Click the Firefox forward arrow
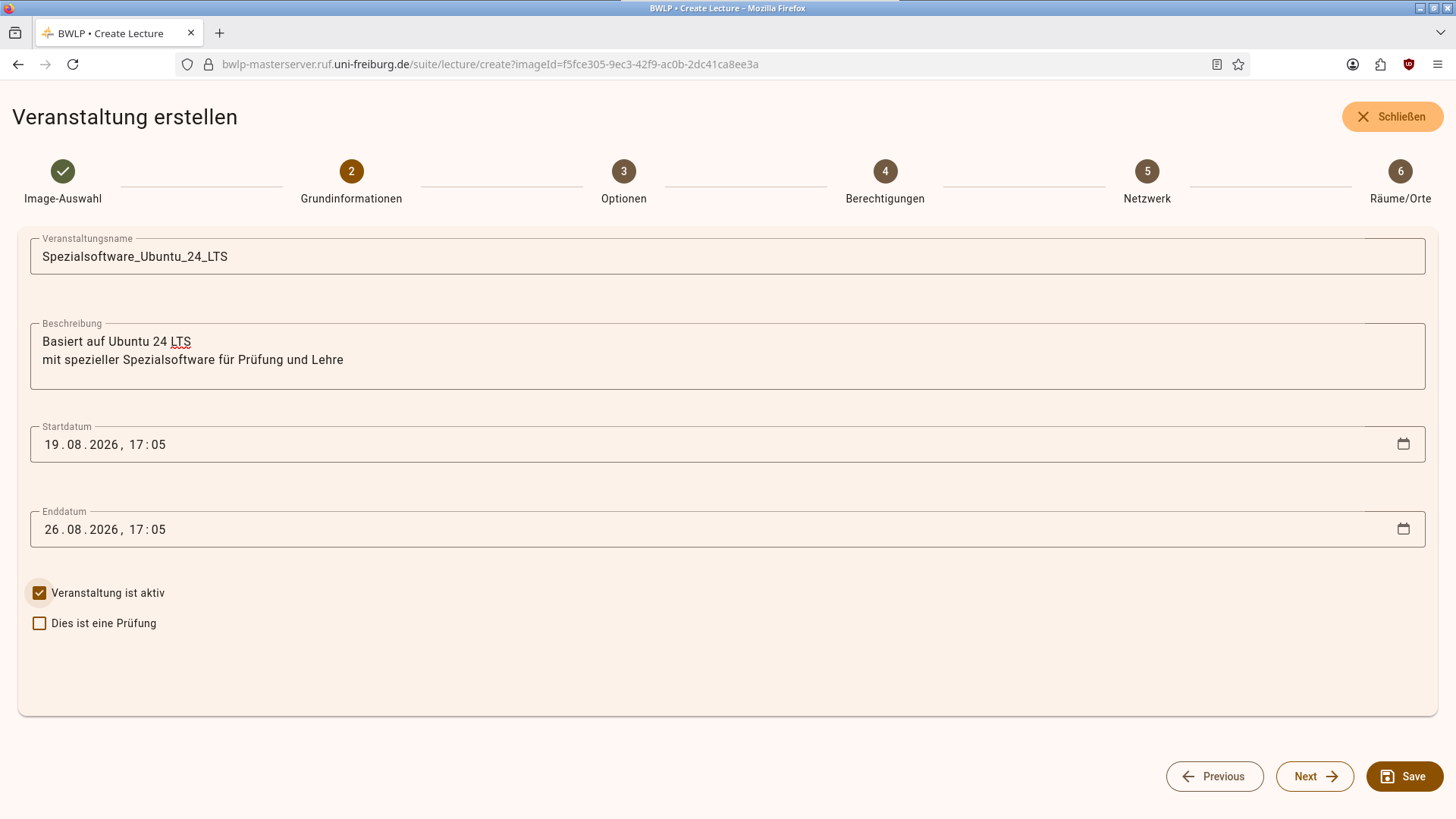The image size is (1456, 819). [45, 64]
